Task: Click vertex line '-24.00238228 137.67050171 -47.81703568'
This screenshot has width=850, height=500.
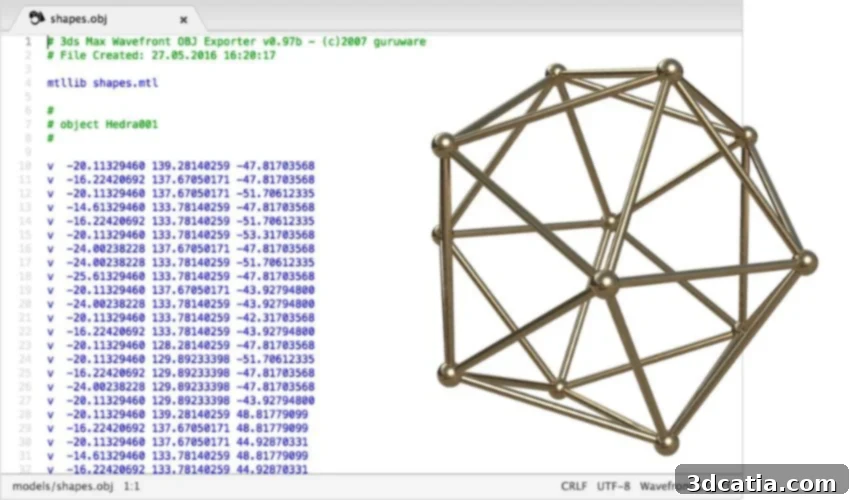Action: (181, 248)
